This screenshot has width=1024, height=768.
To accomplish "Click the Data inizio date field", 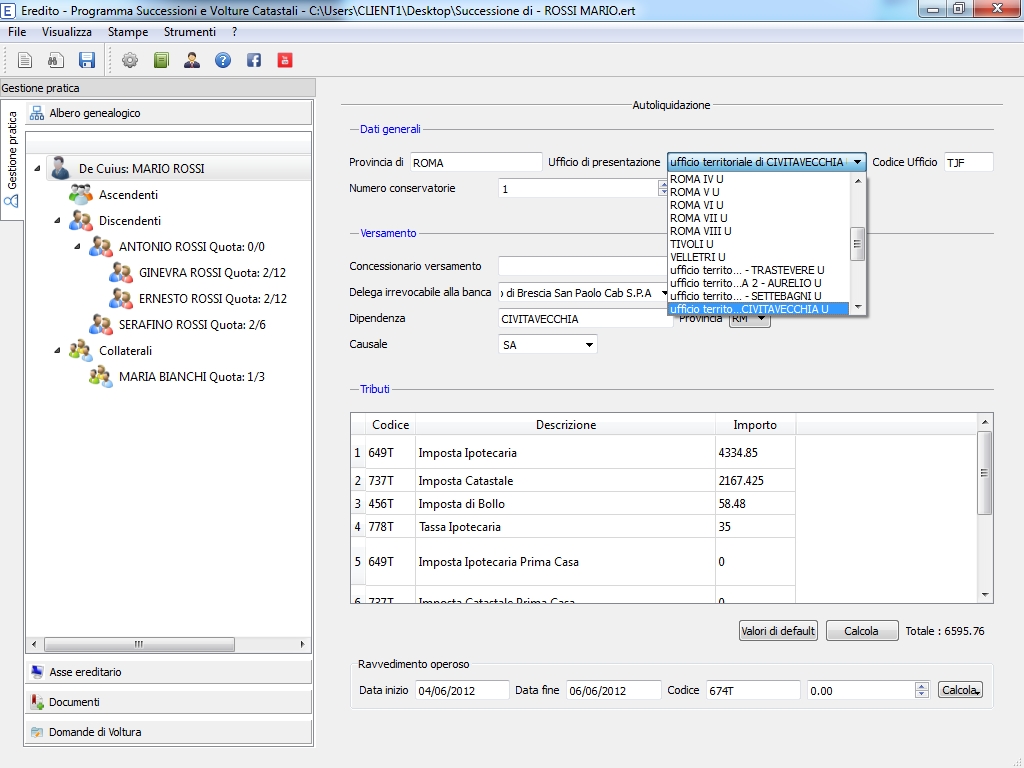I will click(462, 690).
